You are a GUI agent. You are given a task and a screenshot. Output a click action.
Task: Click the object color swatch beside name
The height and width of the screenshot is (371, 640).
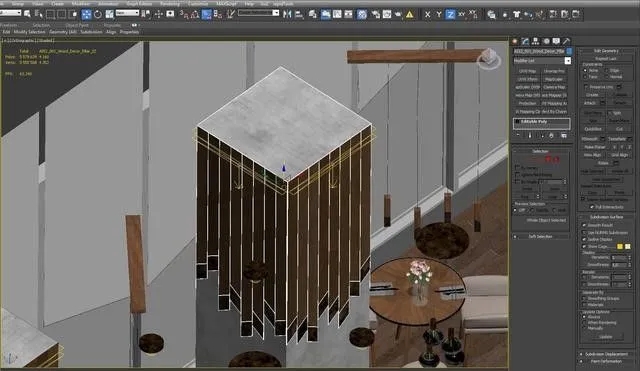569,51
